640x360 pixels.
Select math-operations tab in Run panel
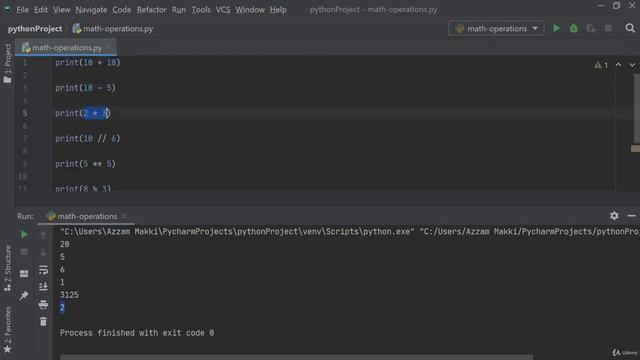[x=87, y=216]
